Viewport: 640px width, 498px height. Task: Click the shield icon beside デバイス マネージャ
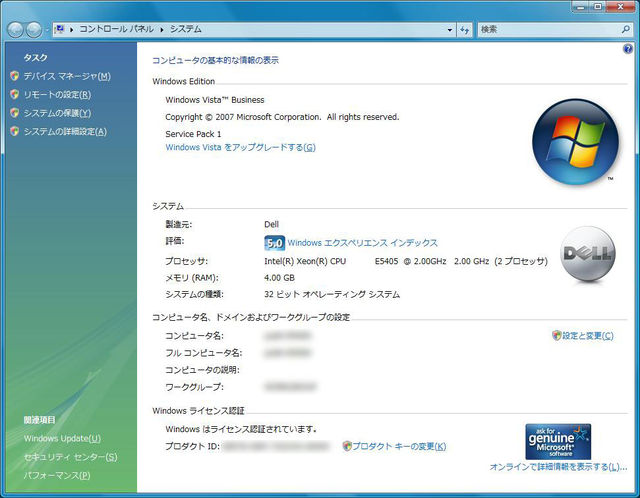click(x=15, y=76)
